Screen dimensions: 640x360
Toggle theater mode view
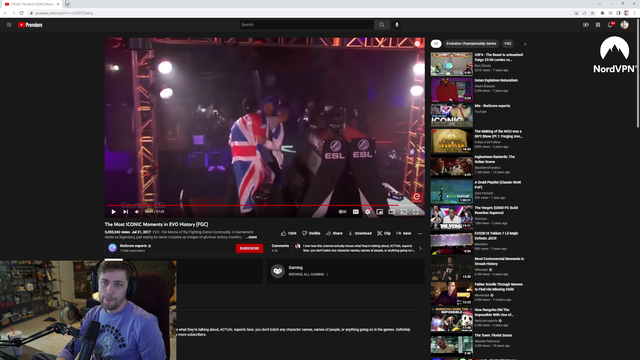(391, 211)
